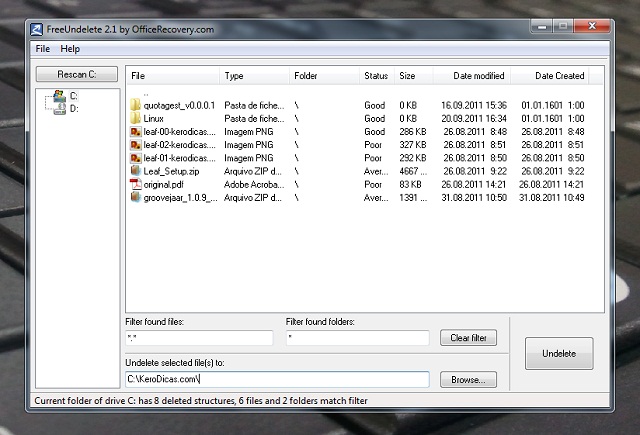This screenshot has height=435, width=640.
Task: Click Adobe Acroba... type cell
Action: (x=254, y=184)
